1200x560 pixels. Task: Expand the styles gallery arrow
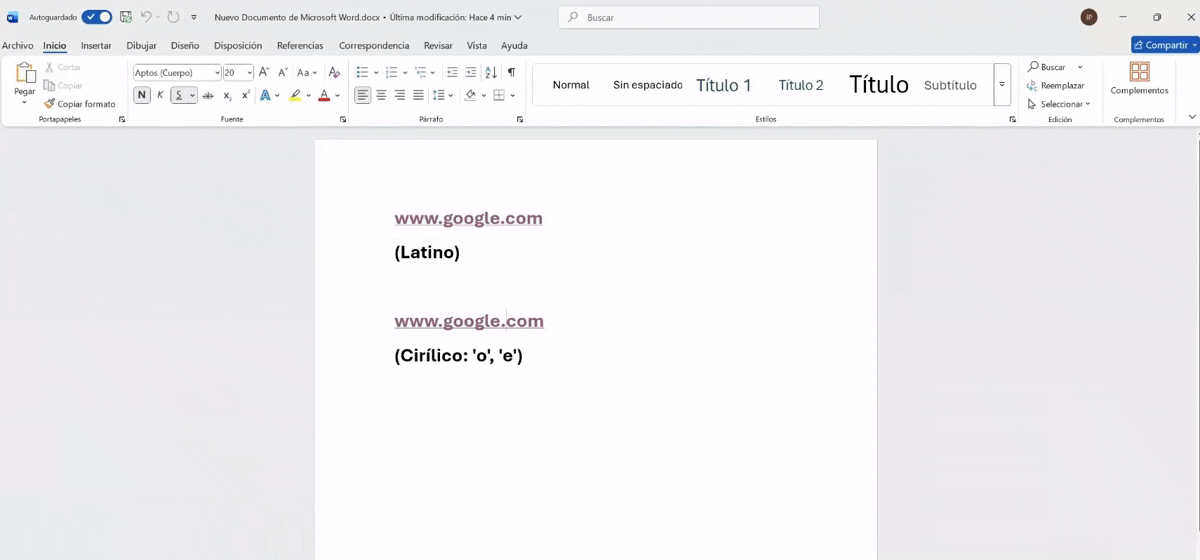pos(1002,85)
